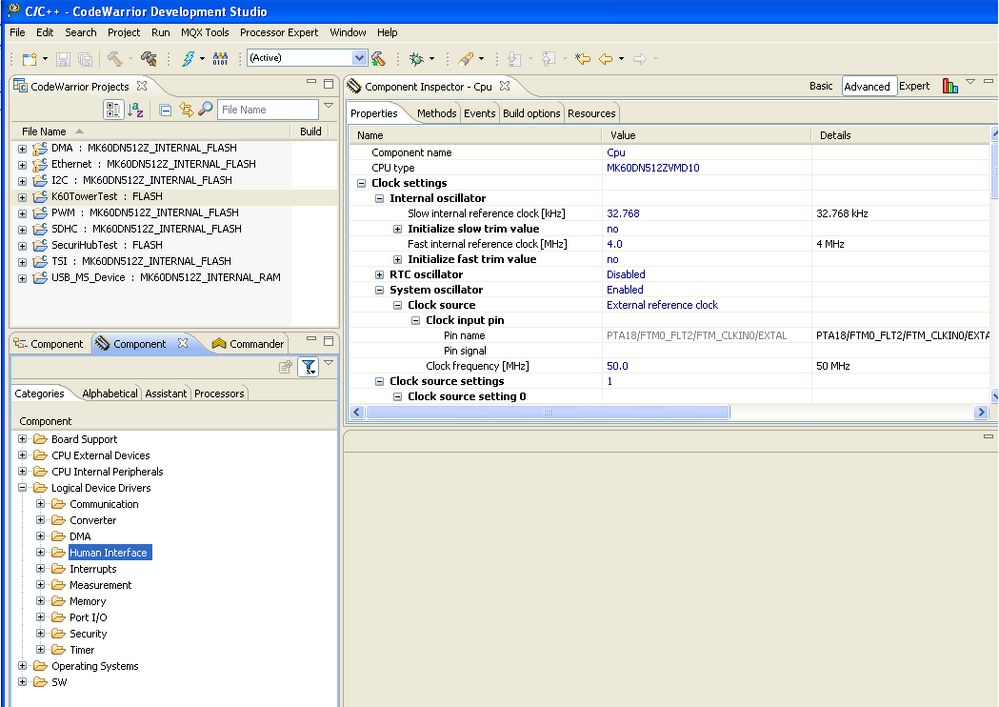This screenshot has height=707, width=999.
Task: Click the Last Edit Location arrow icon
Action: coord(582,59)
